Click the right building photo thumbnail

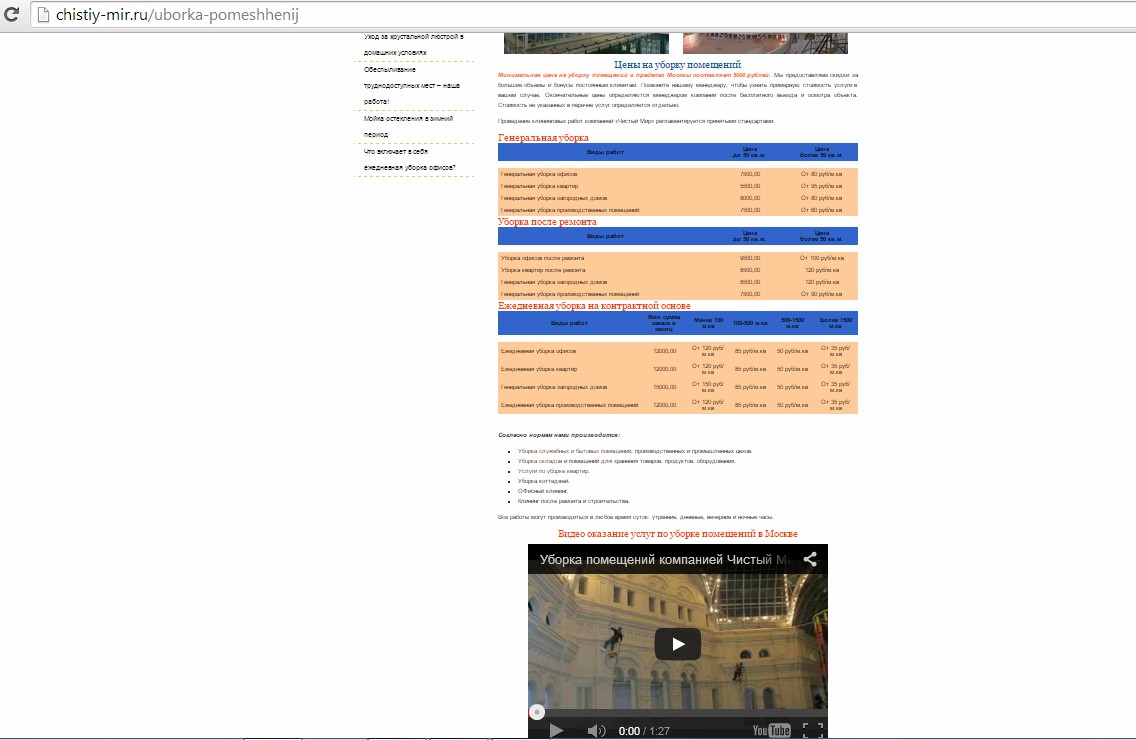765,43
